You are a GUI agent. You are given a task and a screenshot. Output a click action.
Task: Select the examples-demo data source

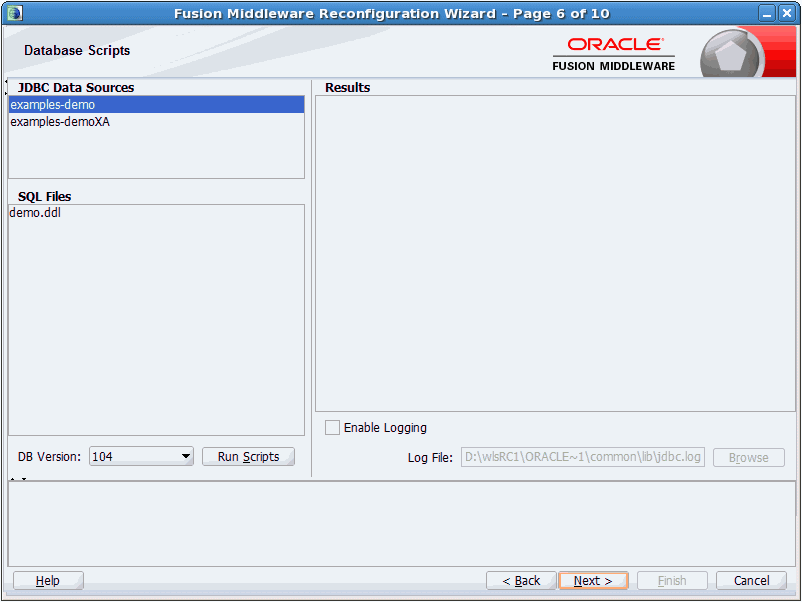coord(157,105)
